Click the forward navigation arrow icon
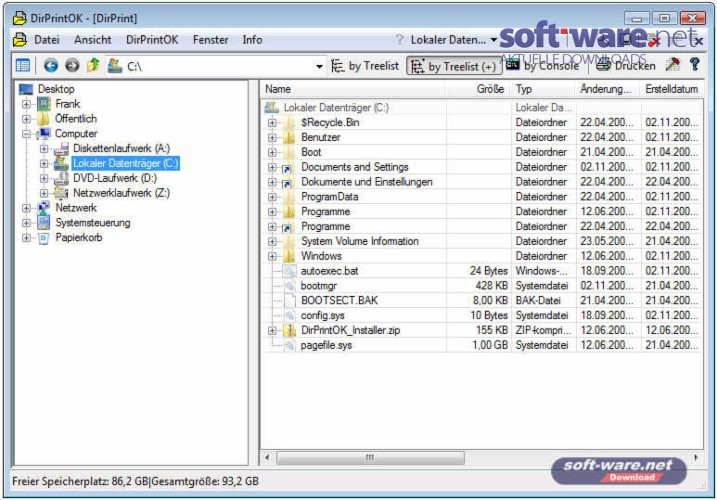 pyautogui.click(x=72, y=65)
